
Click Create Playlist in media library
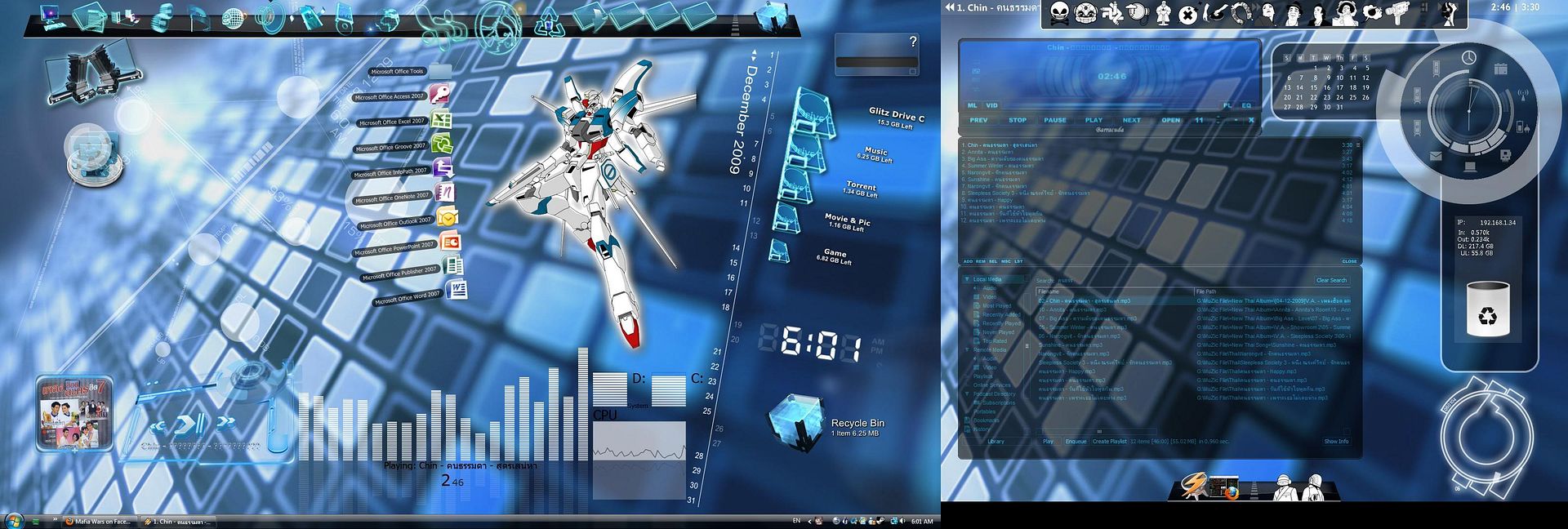[1109, 441]
